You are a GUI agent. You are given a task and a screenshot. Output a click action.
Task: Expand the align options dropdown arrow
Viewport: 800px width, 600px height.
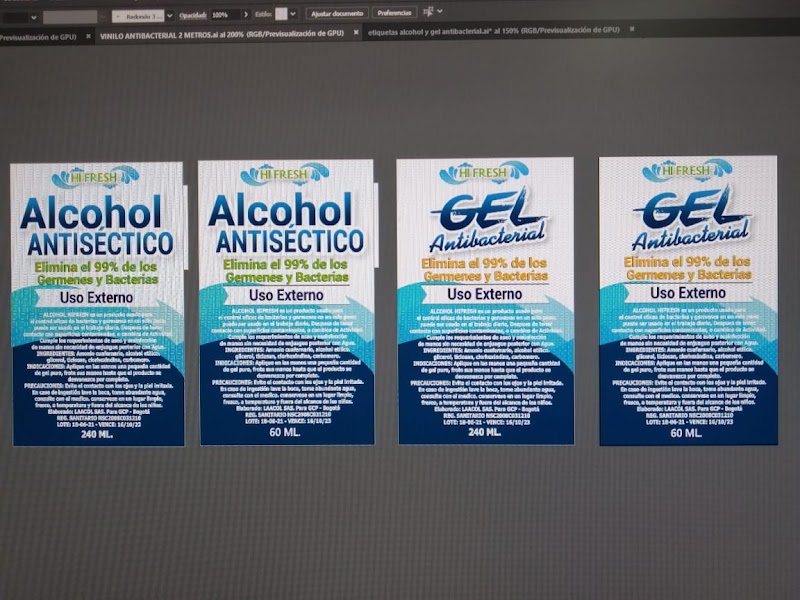coord(440,11)
